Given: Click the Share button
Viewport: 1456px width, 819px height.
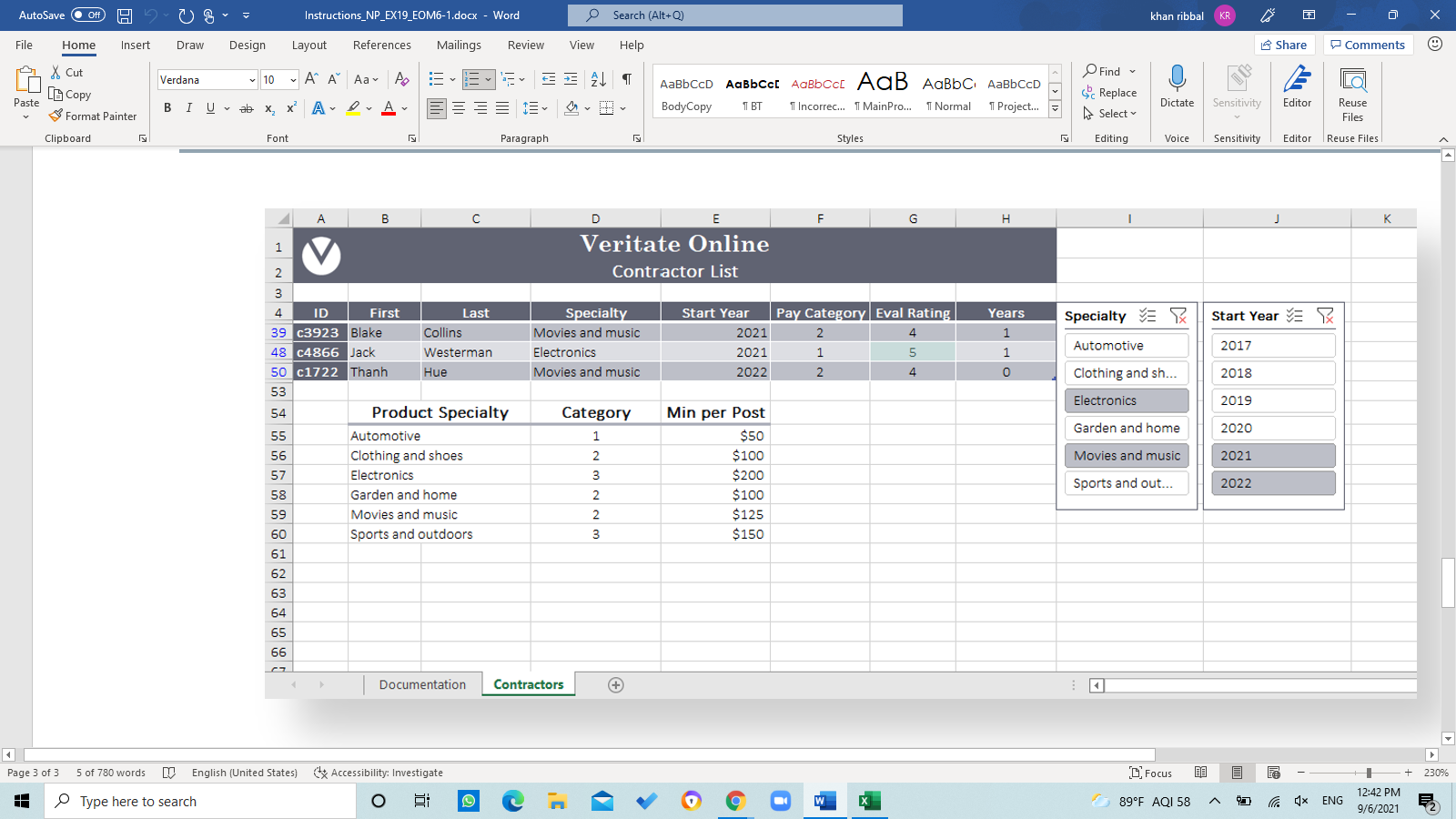Looking at the screenshot, I should click(1284, 44).
